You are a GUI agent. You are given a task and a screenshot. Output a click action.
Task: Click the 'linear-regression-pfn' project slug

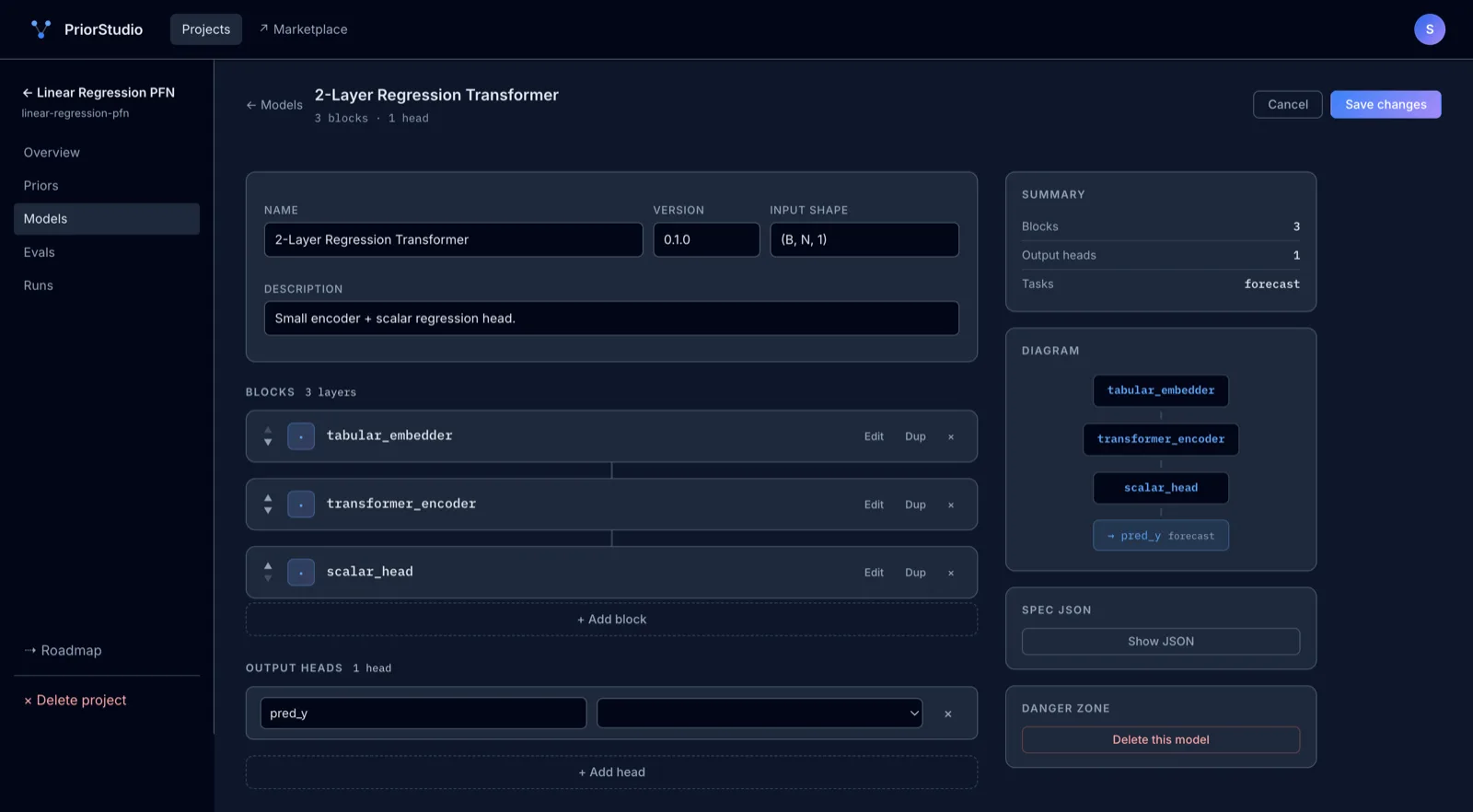click(75, 113)
